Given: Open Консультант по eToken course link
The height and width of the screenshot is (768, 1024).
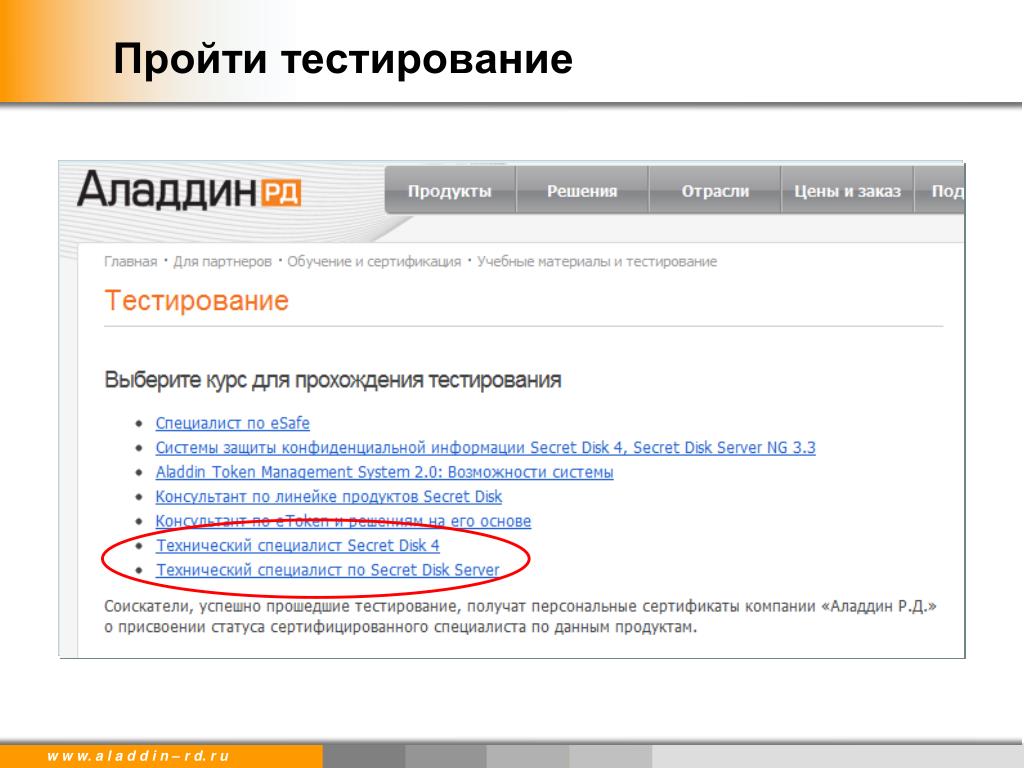Looking at the screenshot, I should coord(343,521).
